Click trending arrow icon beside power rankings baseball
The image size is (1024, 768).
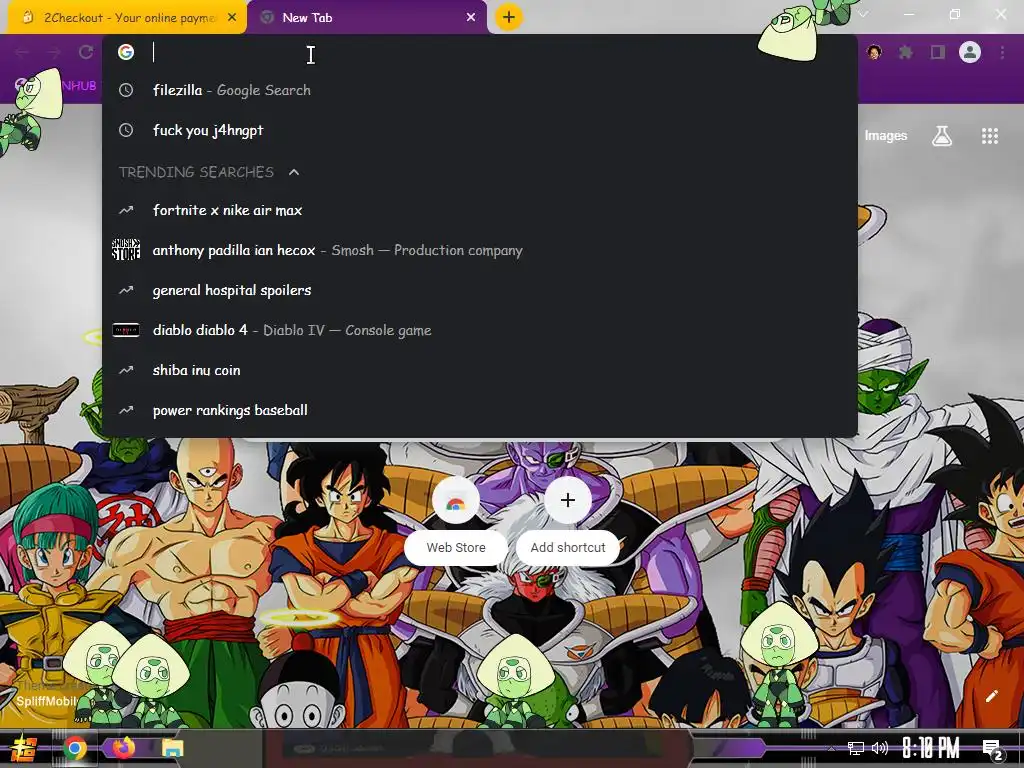pyautogui.click(x=126, y=410)
